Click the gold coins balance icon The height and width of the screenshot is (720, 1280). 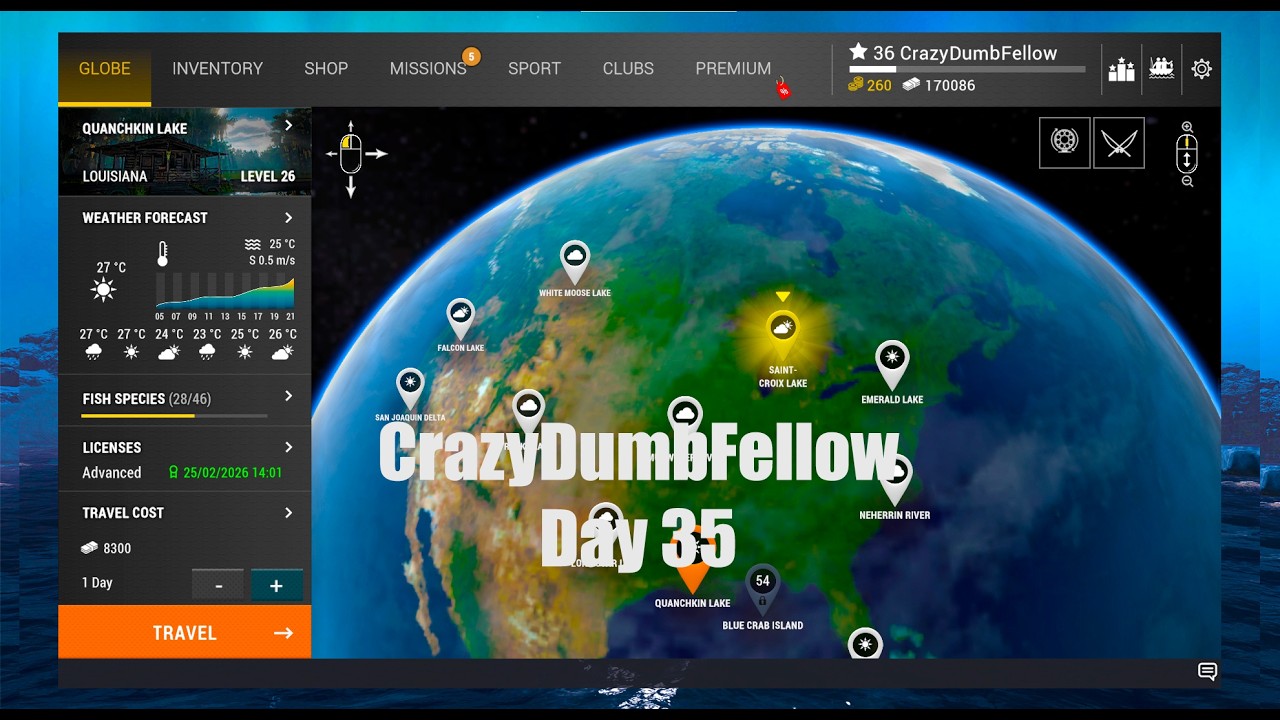coord(856,86)
